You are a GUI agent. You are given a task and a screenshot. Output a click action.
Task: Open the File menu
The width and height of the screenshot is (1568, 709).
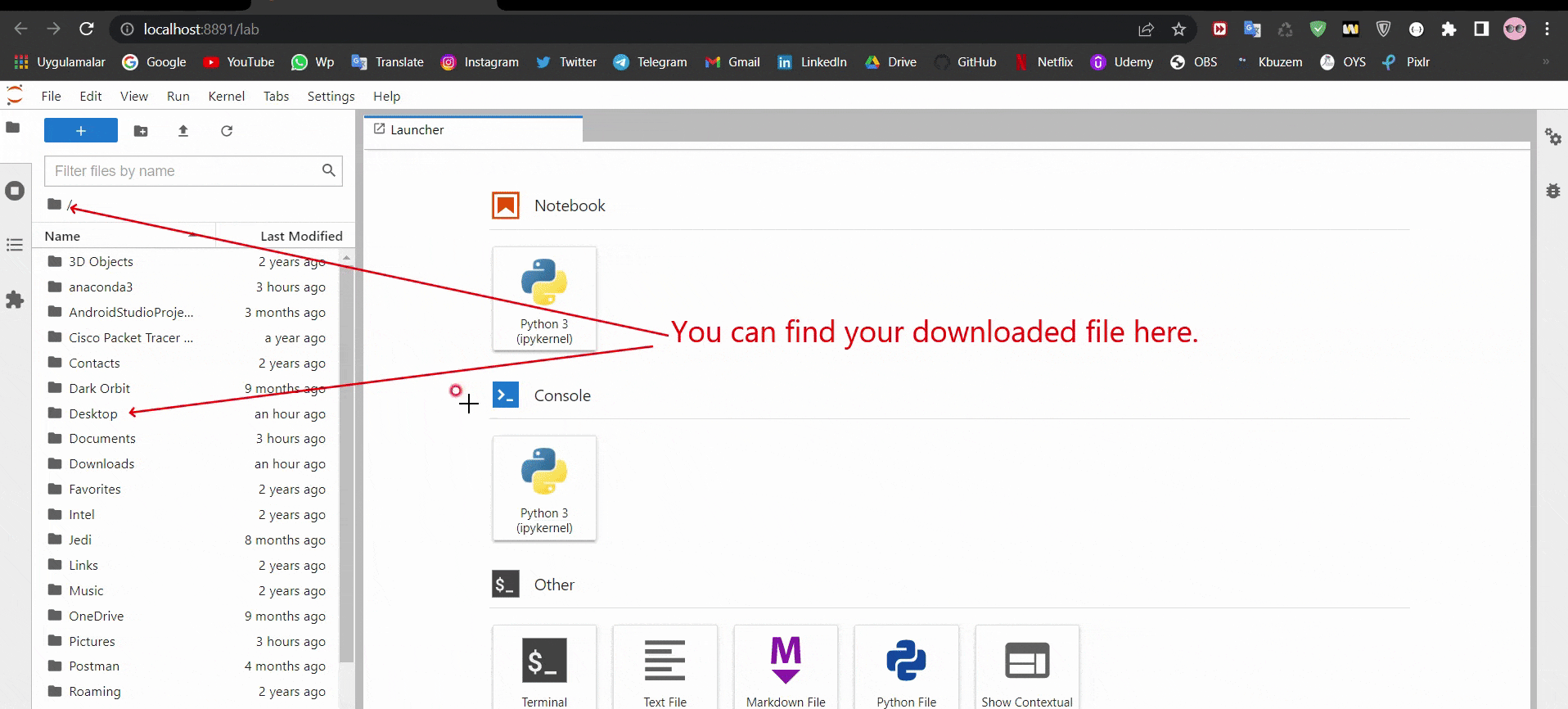point(51,97)
